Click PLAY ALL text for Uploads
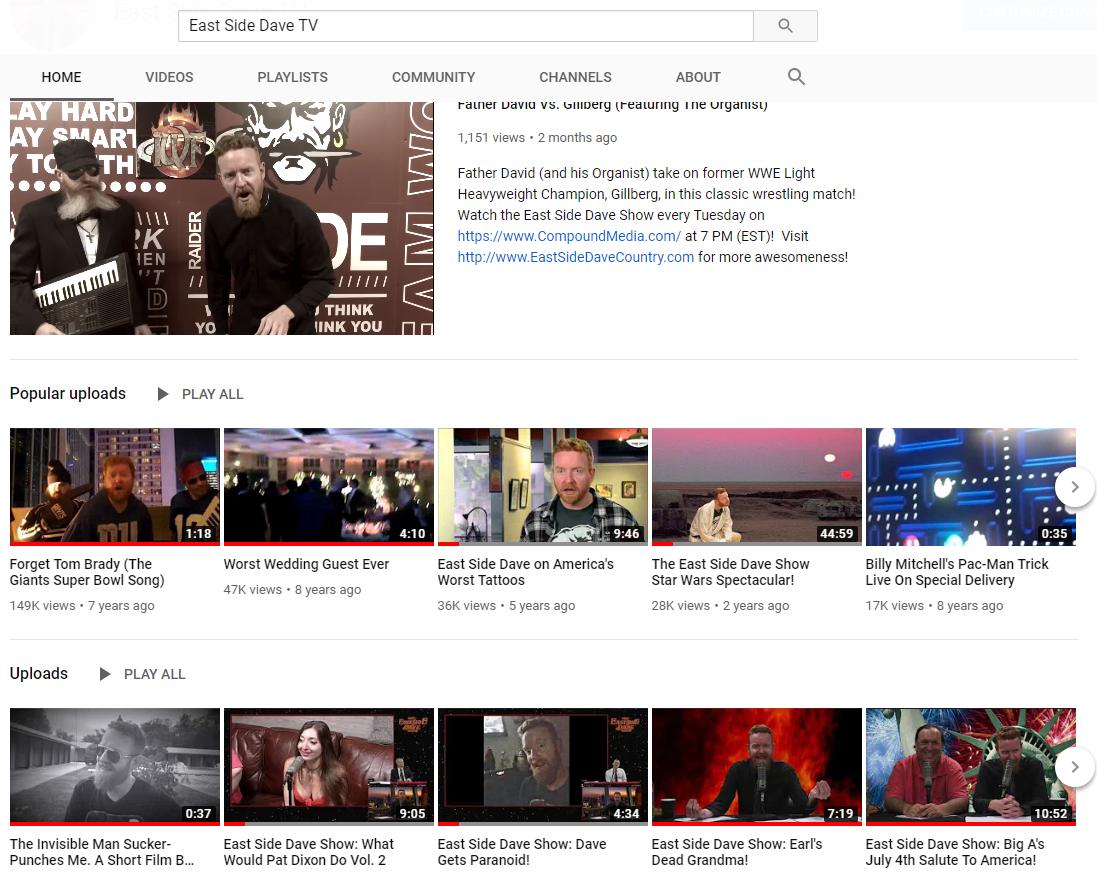Screen dimensions: 1097x878 [x=155, y=674]
